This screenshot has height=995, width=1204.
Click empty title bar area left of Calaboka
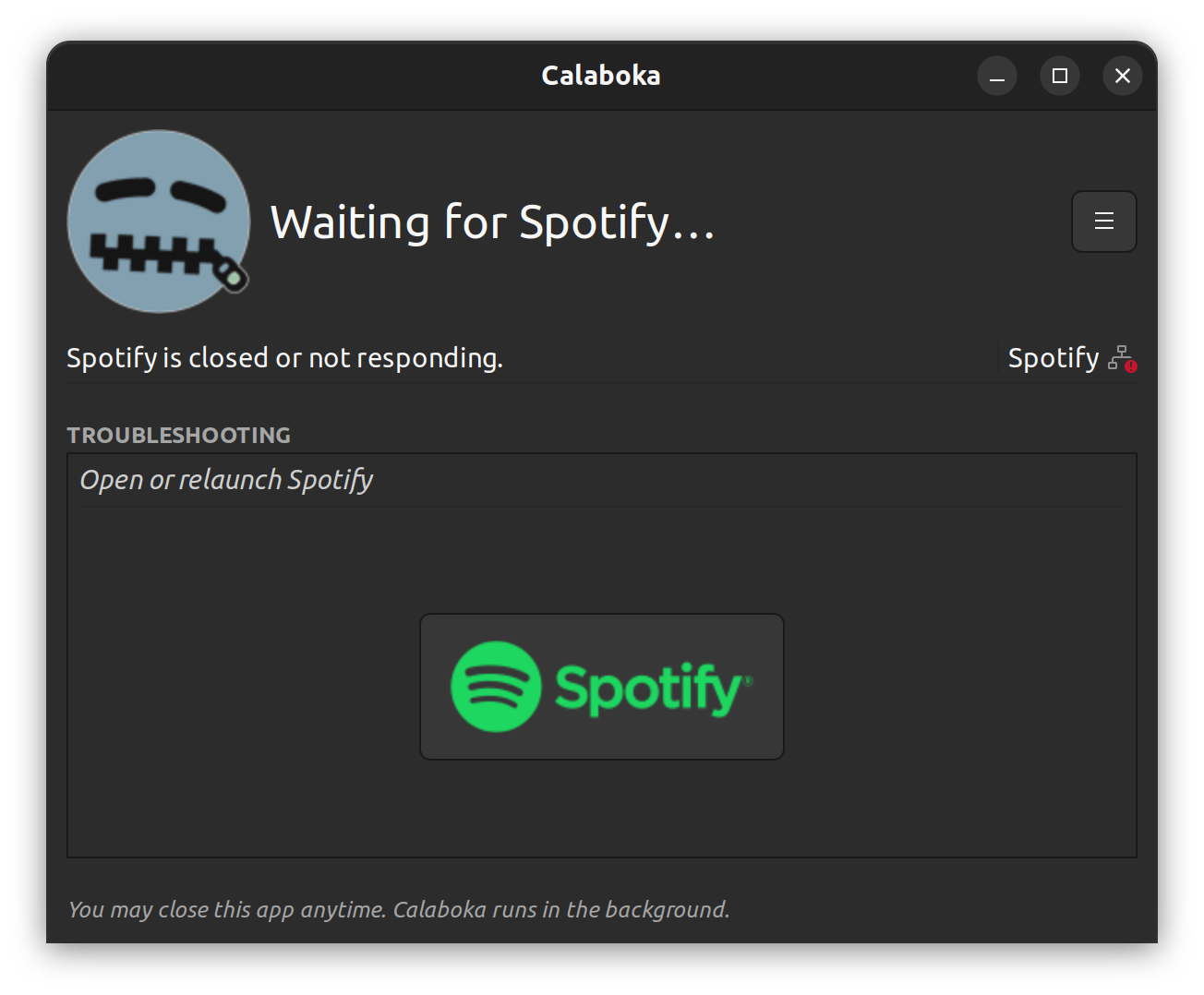click(x=295, y=76)
